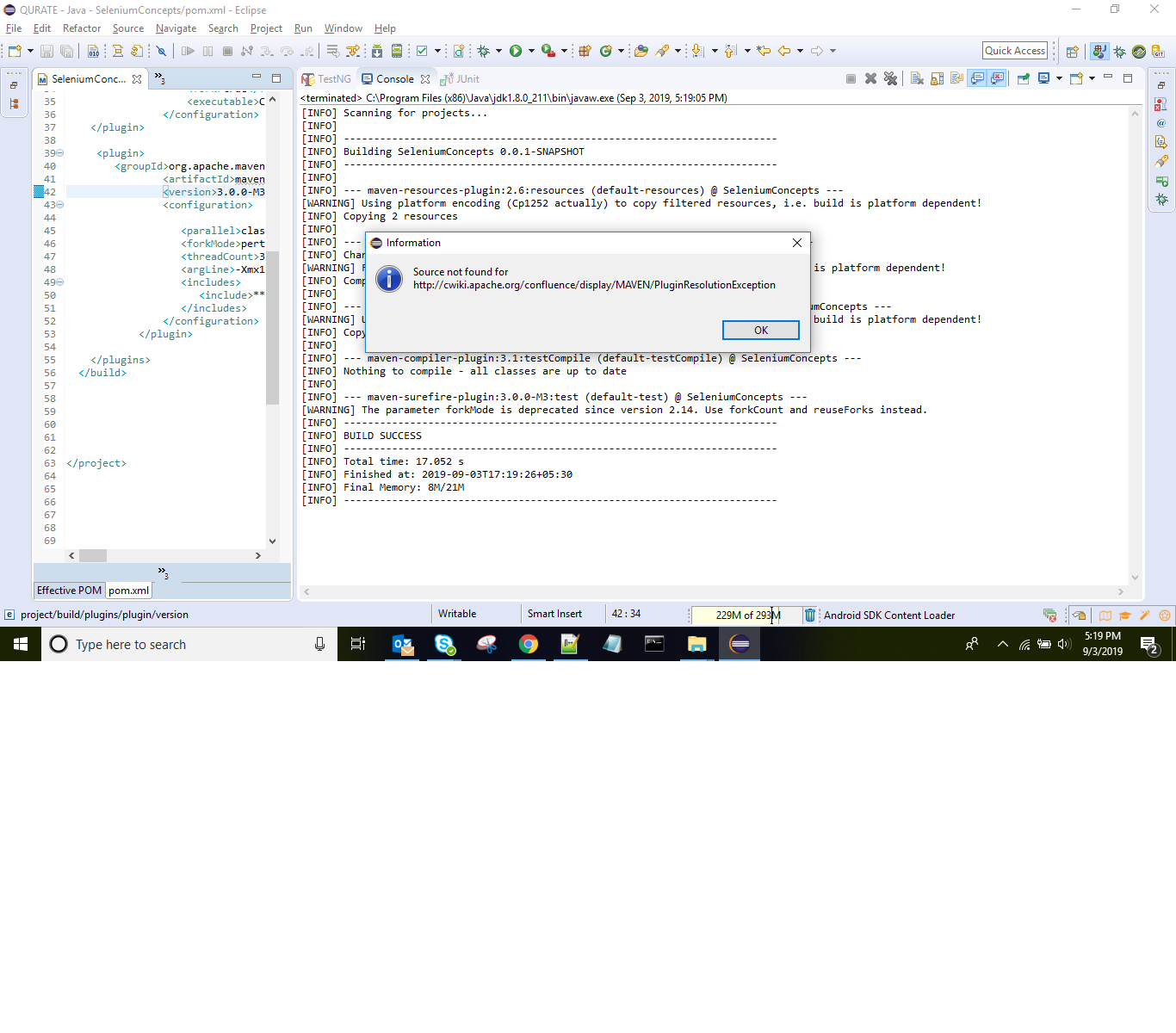
Task: Click the Open Perspective icon
Action: tap(1072, 52)
